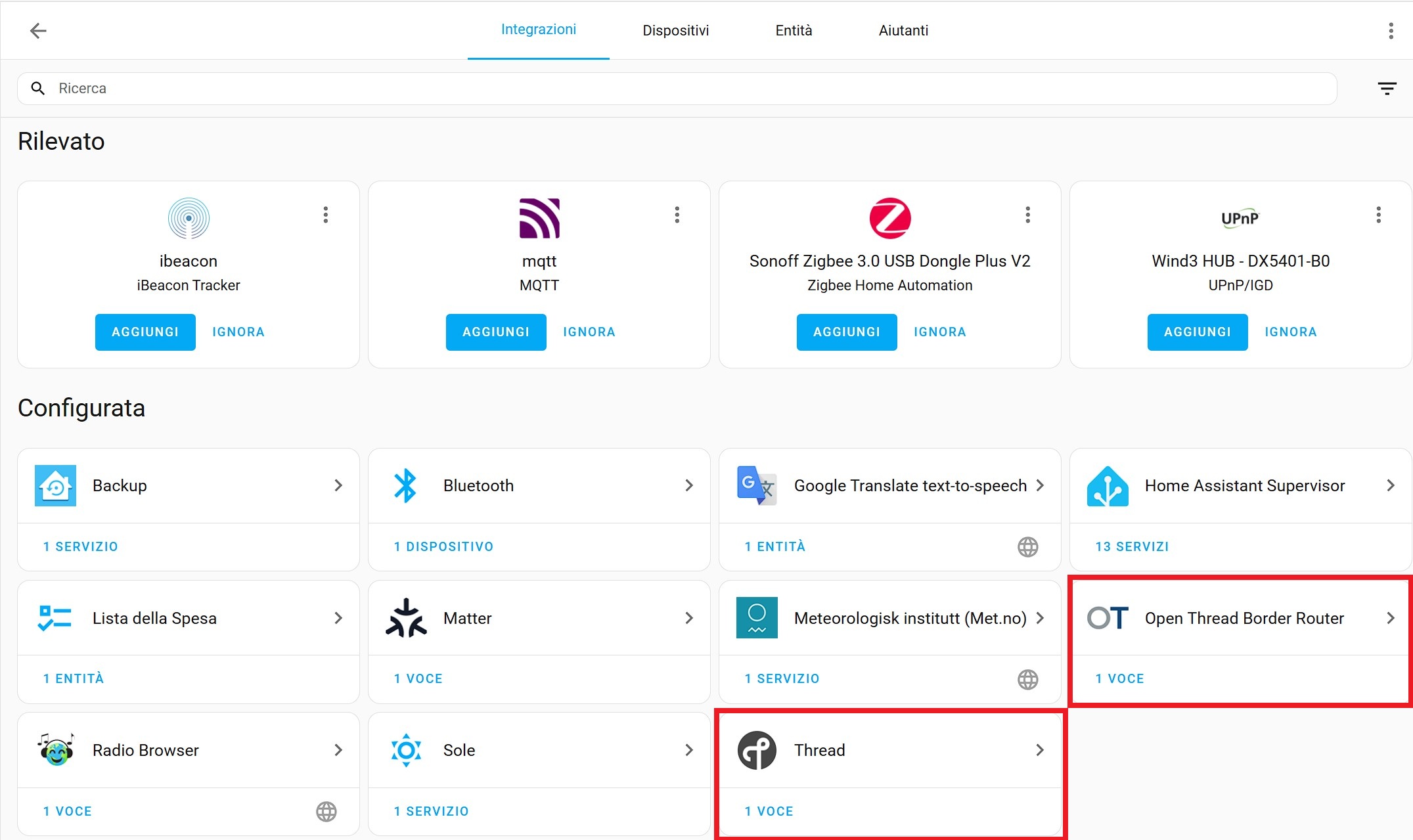Click the Lista della Spesa icon
The image size is (1413, 840).
pos(55,618)
